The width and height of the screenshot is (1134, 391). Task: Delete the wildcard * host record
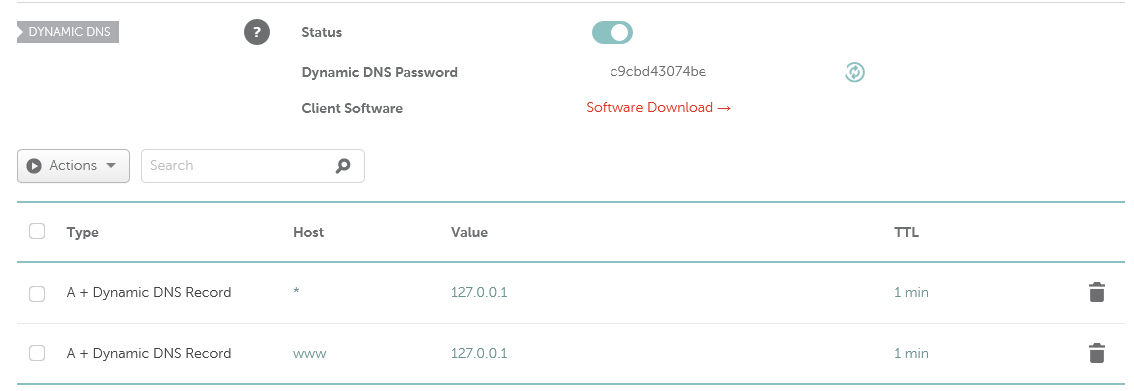(1096, 293)
